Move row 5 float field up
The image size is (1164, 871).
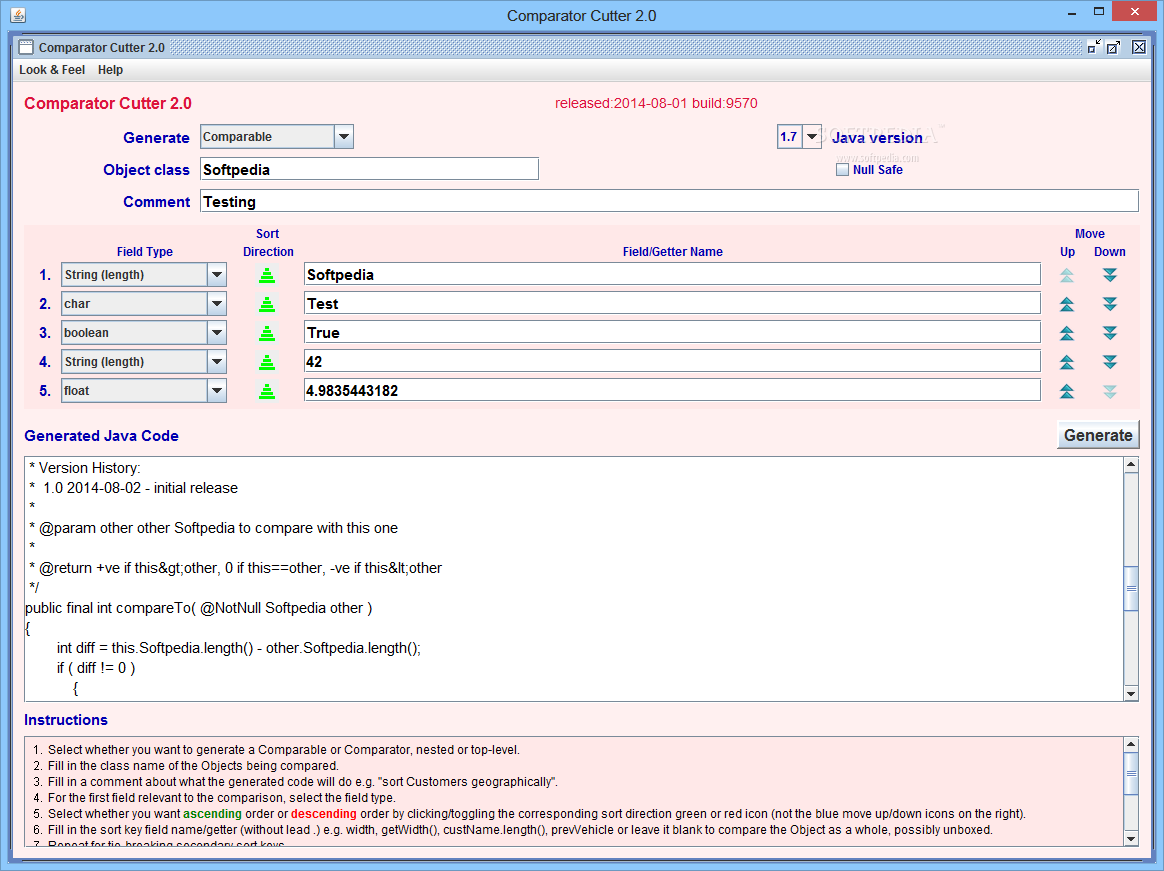1067,391
